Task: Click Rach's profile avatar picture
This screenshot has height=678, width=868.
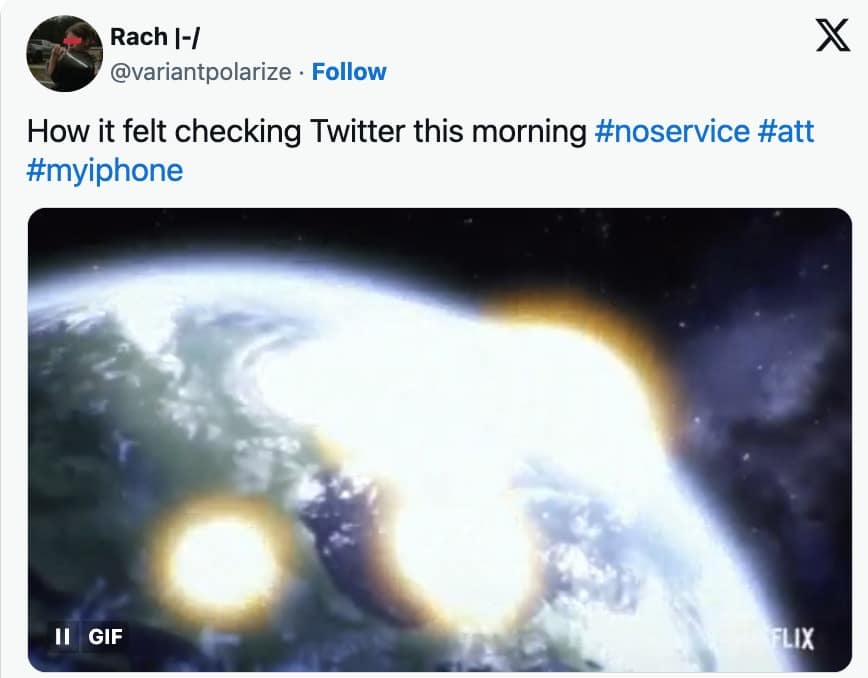Action: [x=64, y=54]
